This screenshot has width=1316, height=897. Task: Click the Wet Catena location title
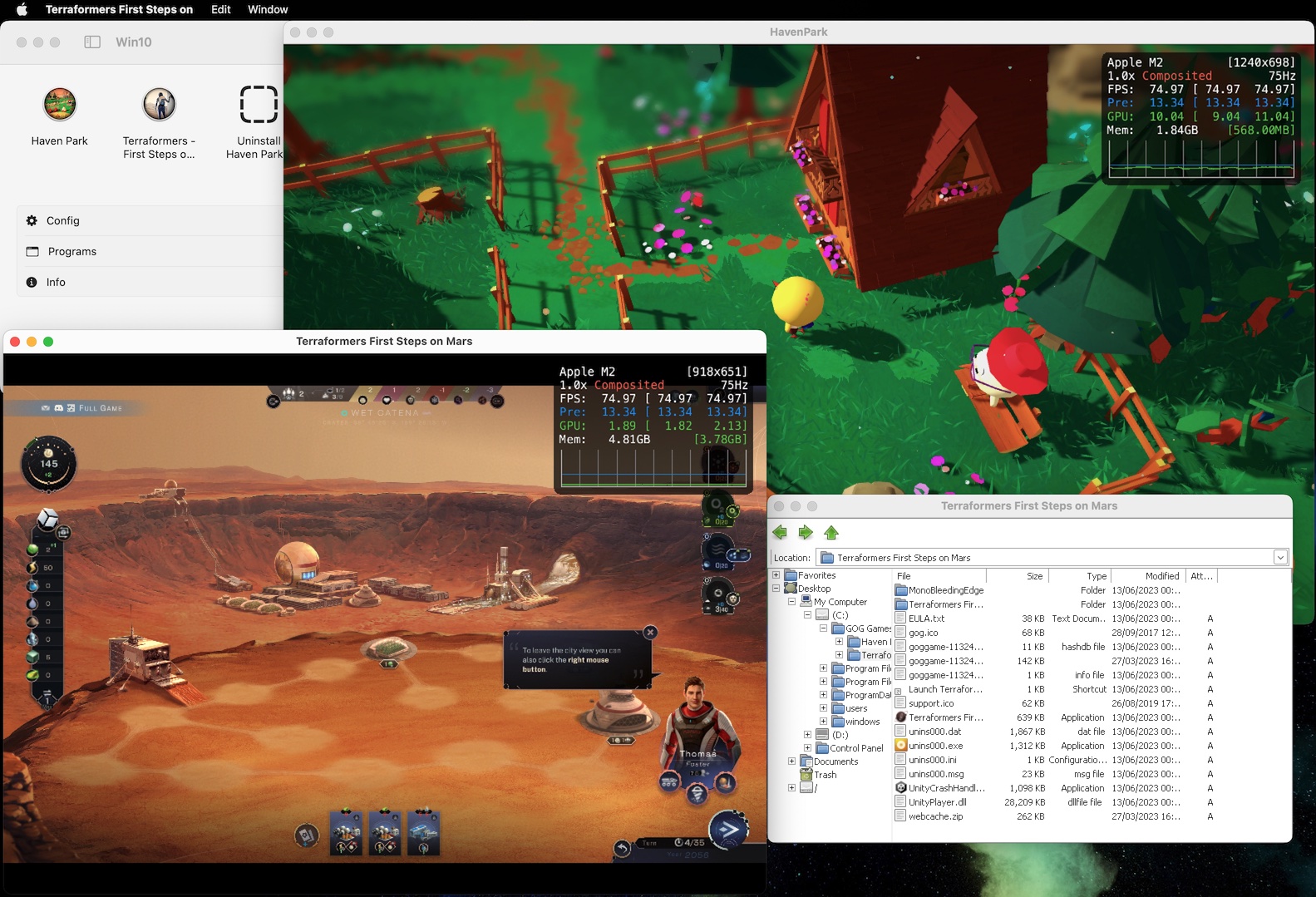(385, 412)
